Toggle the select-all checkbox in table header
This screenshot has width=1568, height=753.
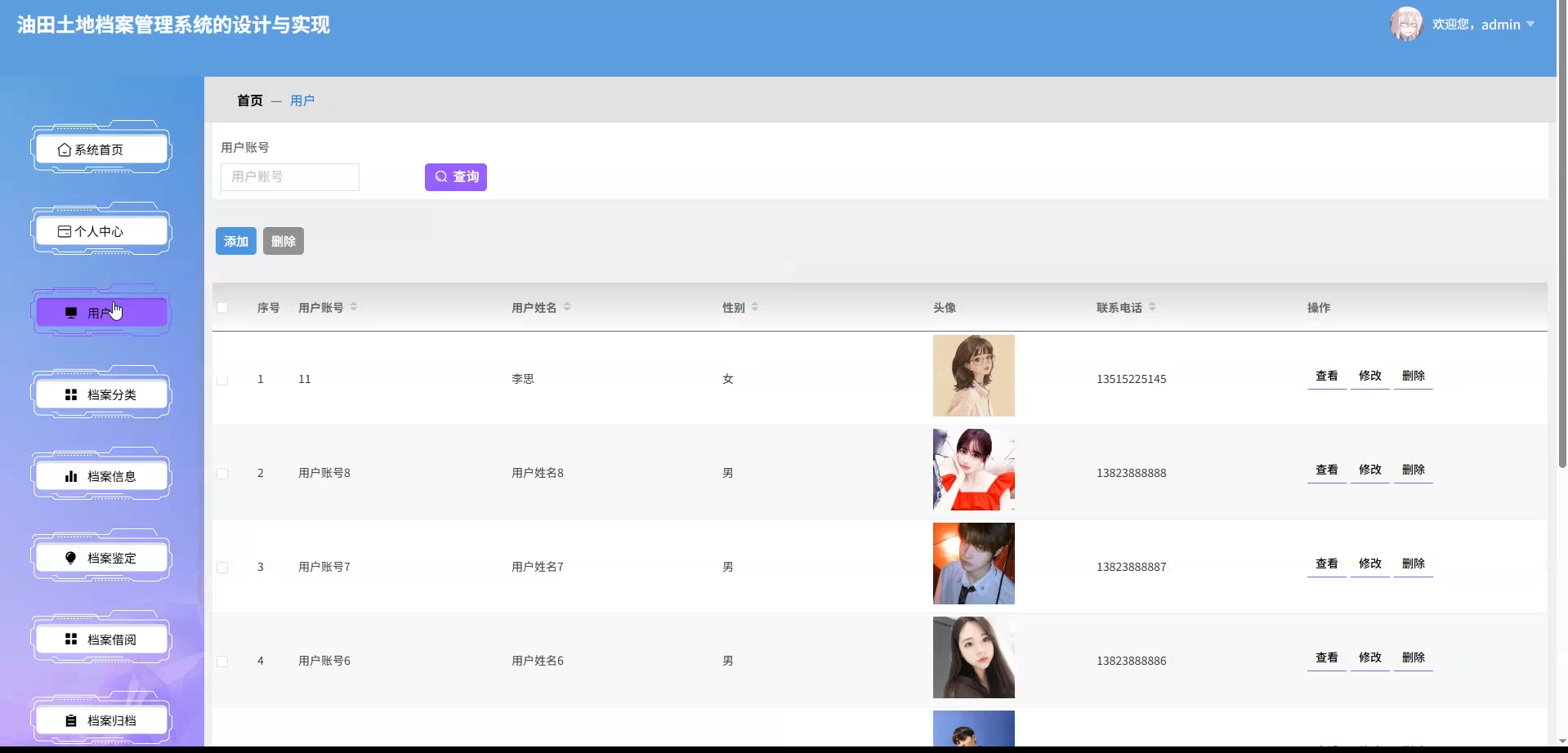coord(222,308)
